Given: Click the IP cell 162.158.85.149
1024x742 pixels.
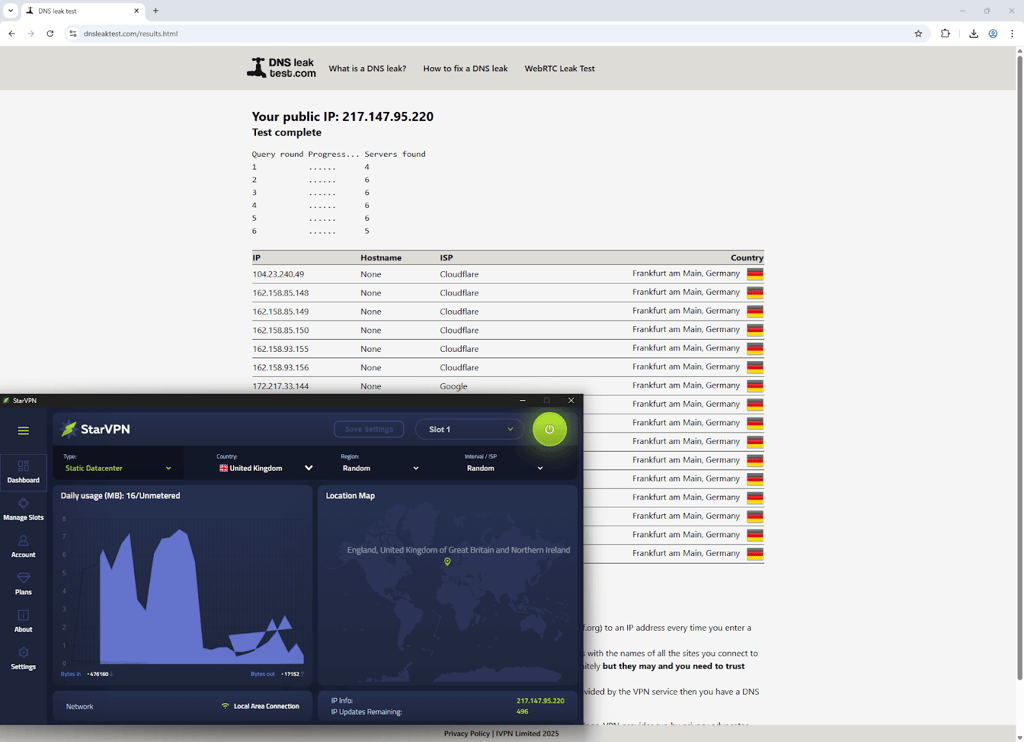Looking at the screenshot, I should click(x=281, y=312).
